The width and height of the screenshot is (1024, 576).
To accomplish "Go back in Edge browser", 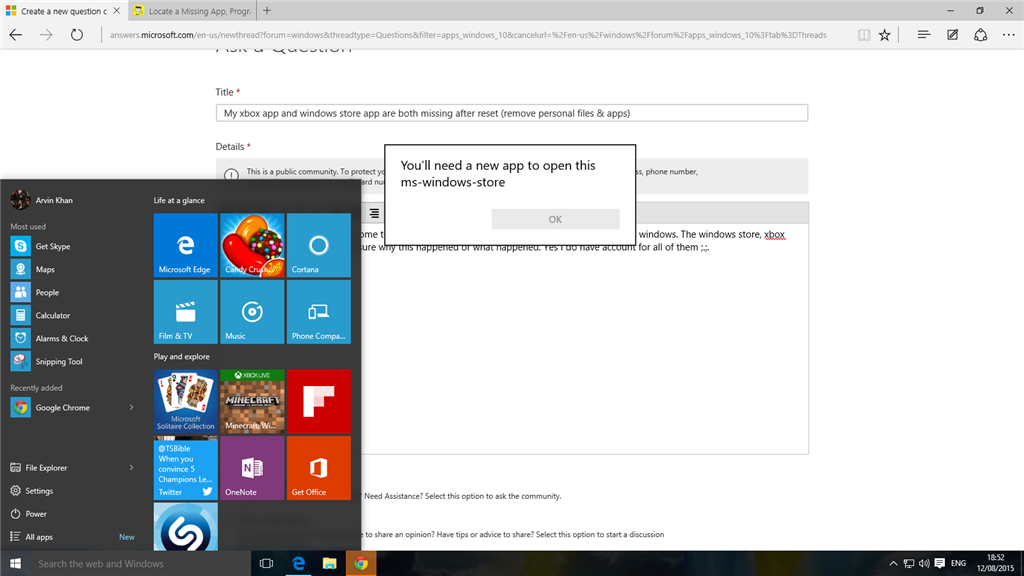I will tap(16, 35).
